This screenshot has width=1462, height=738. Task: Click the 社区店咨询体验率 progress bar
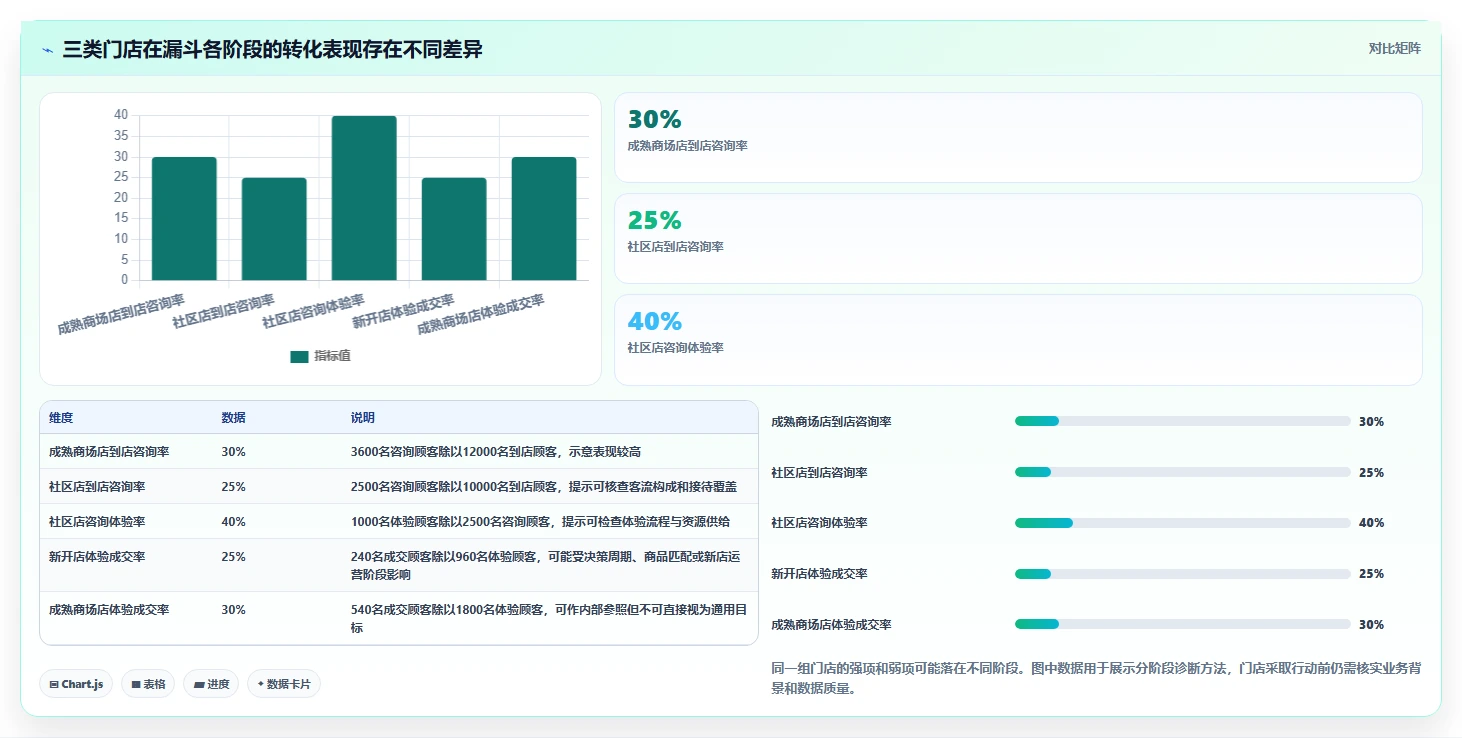tap(1183, 523)
